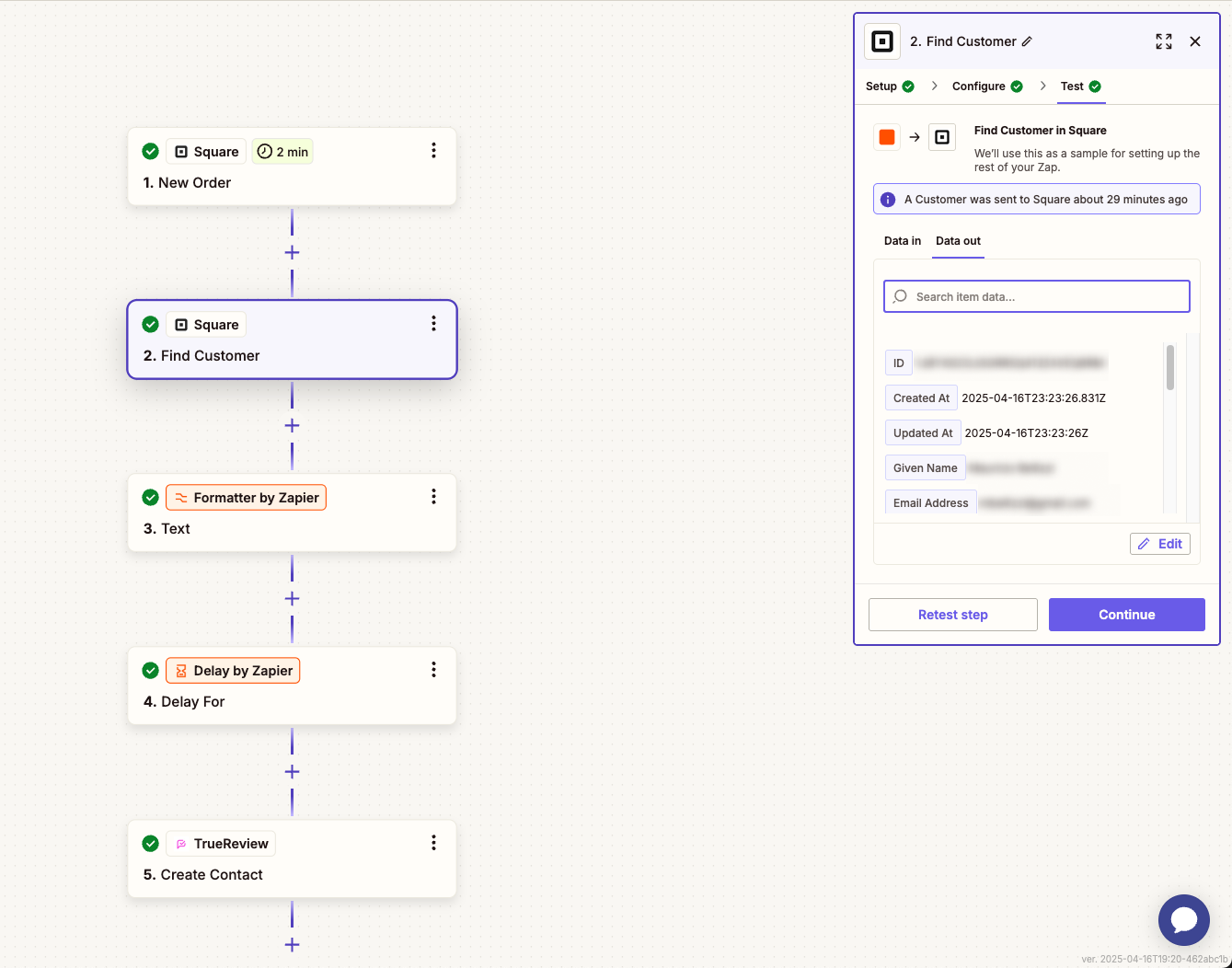Click the Created At field label
The width and height of the screenshot is (1232, 968).
921,398
